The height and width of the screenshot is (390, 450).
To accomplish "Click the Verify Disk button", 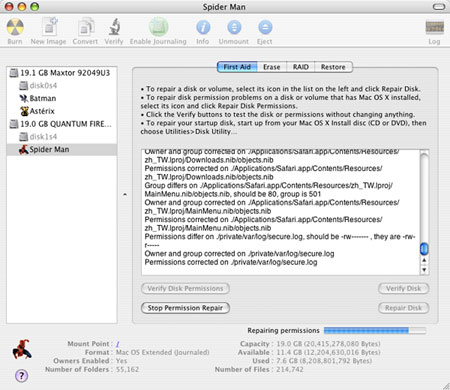I will [x=403, y=289].
